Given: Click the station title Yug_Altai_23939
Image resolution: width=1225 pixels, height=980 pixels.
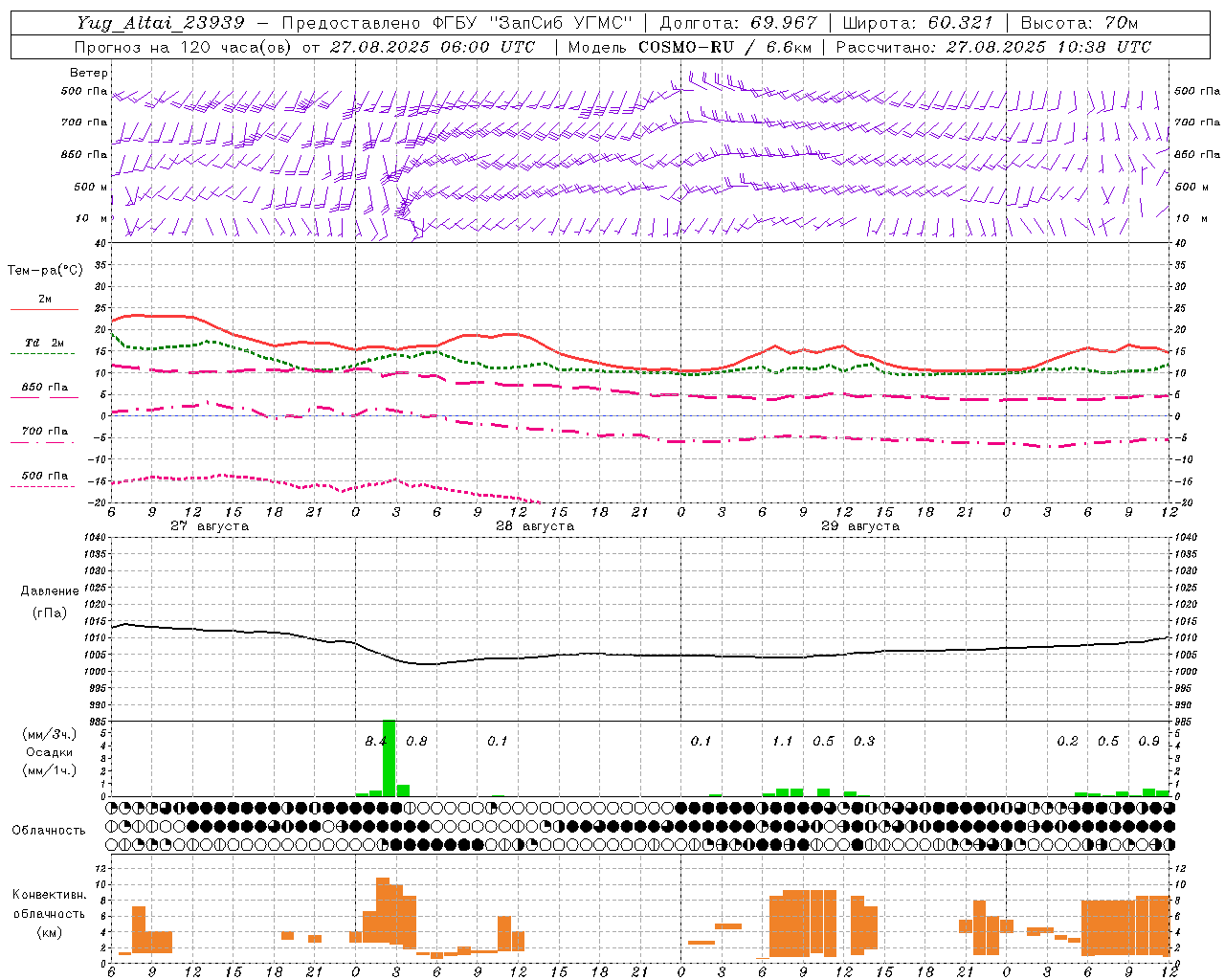Looking at the screenshot, I should click(161, 23).
